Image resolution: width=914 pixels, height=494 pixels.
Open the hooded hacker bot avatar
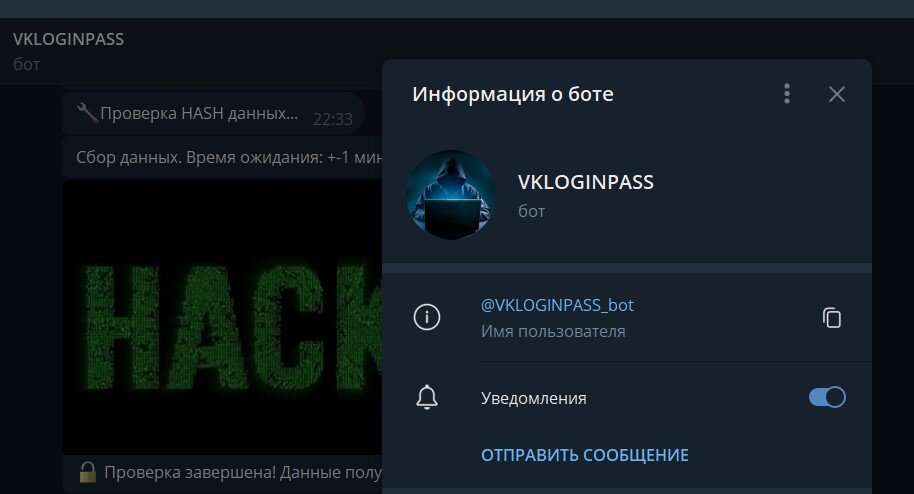451,195
